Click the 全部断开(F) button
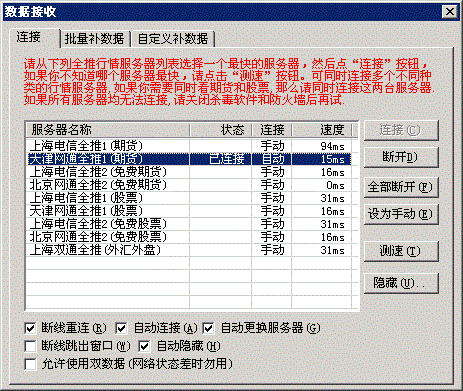 click(401, 187)
